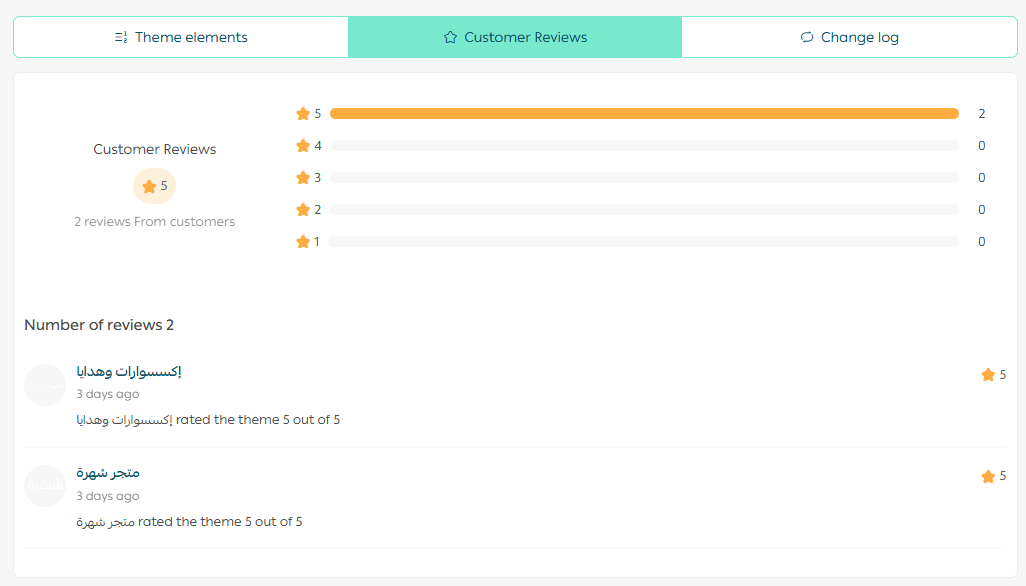Click the star icon in the 2-star row
The height and width of the screenshot is (586, 1026).
coord(303,210)
